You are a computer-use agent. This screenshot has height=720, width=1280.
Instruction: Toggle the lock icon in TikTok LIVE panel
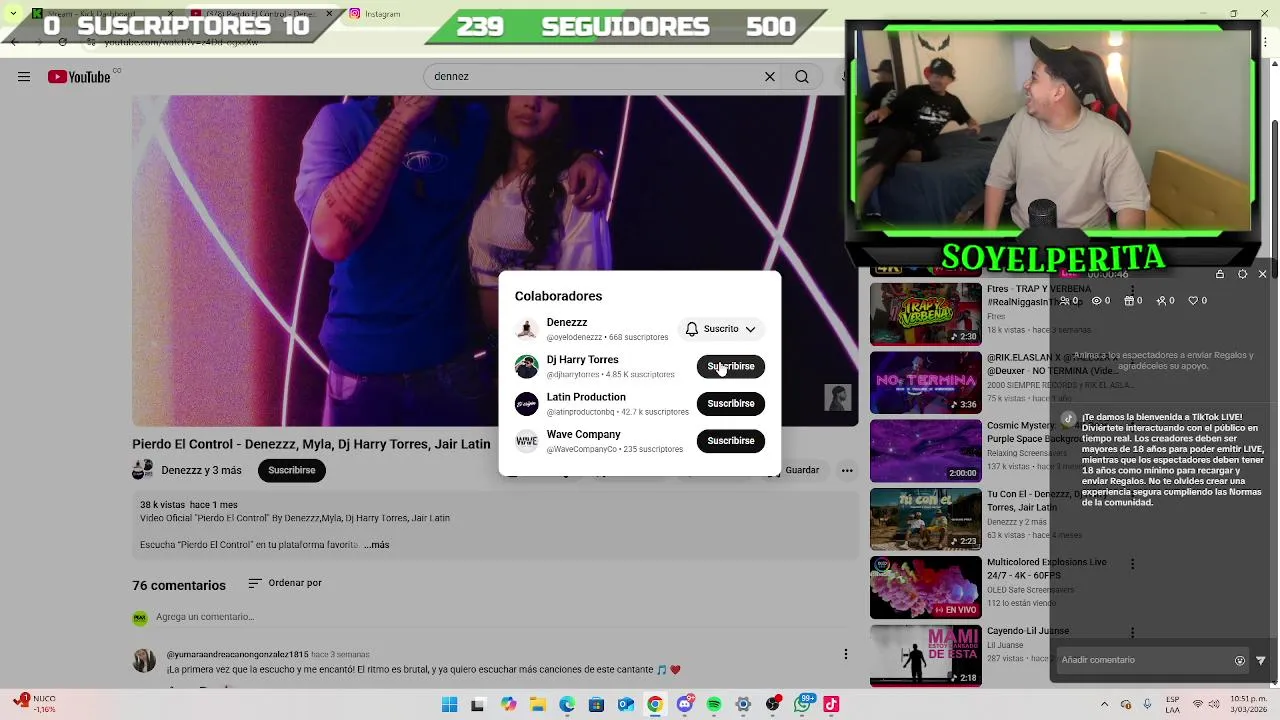[1220, 274]
